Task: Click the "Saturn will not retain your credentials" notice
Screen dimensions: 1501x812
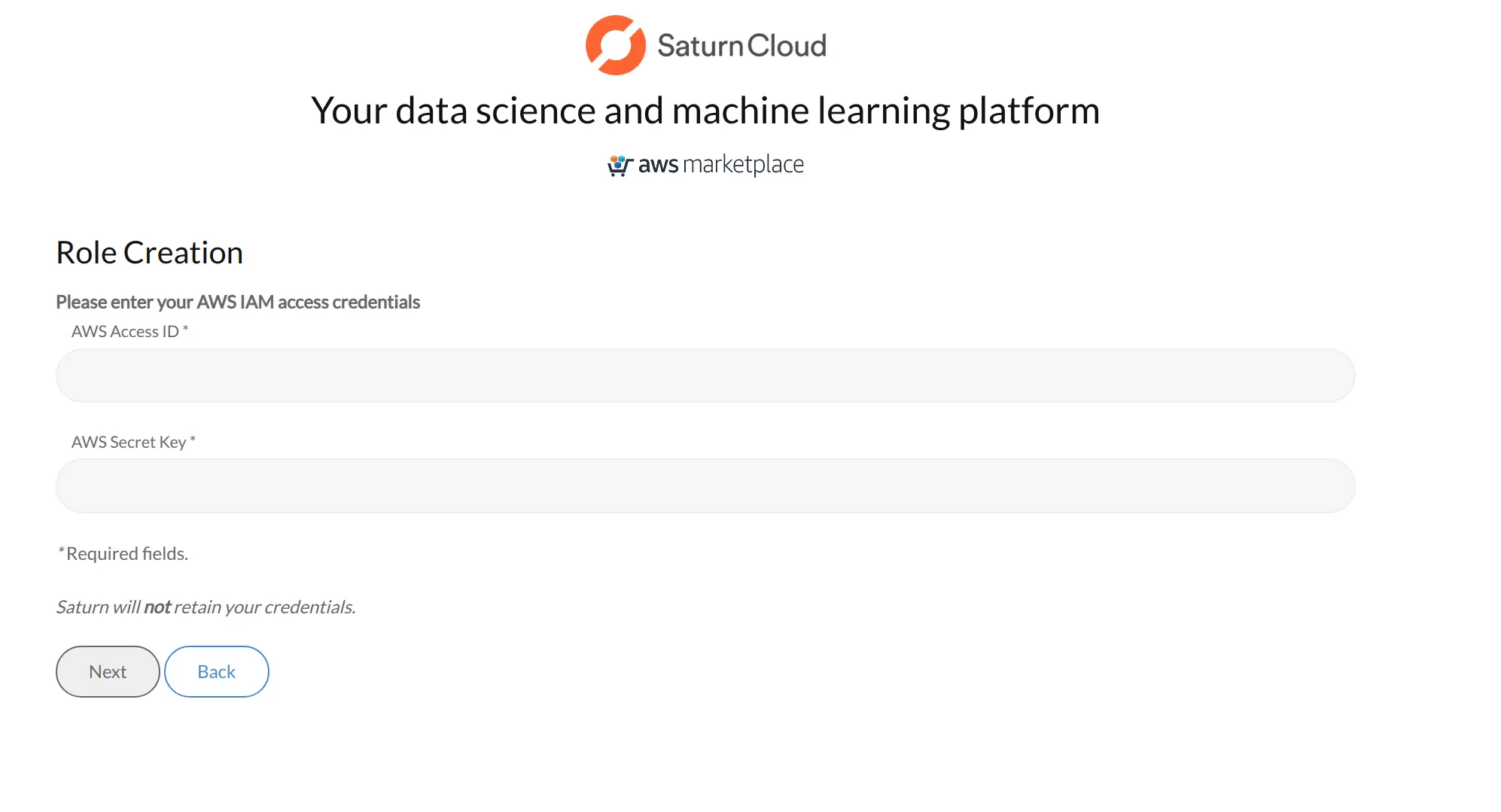Action: 206,607
